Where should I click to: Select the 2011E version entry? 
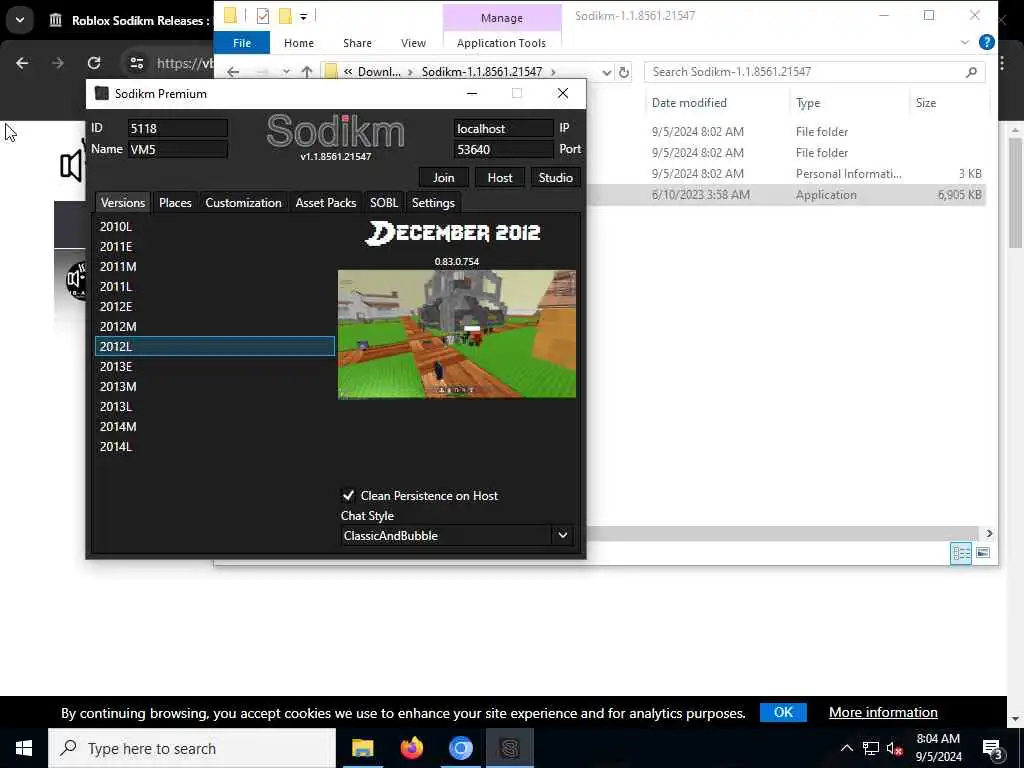point(215,246)
